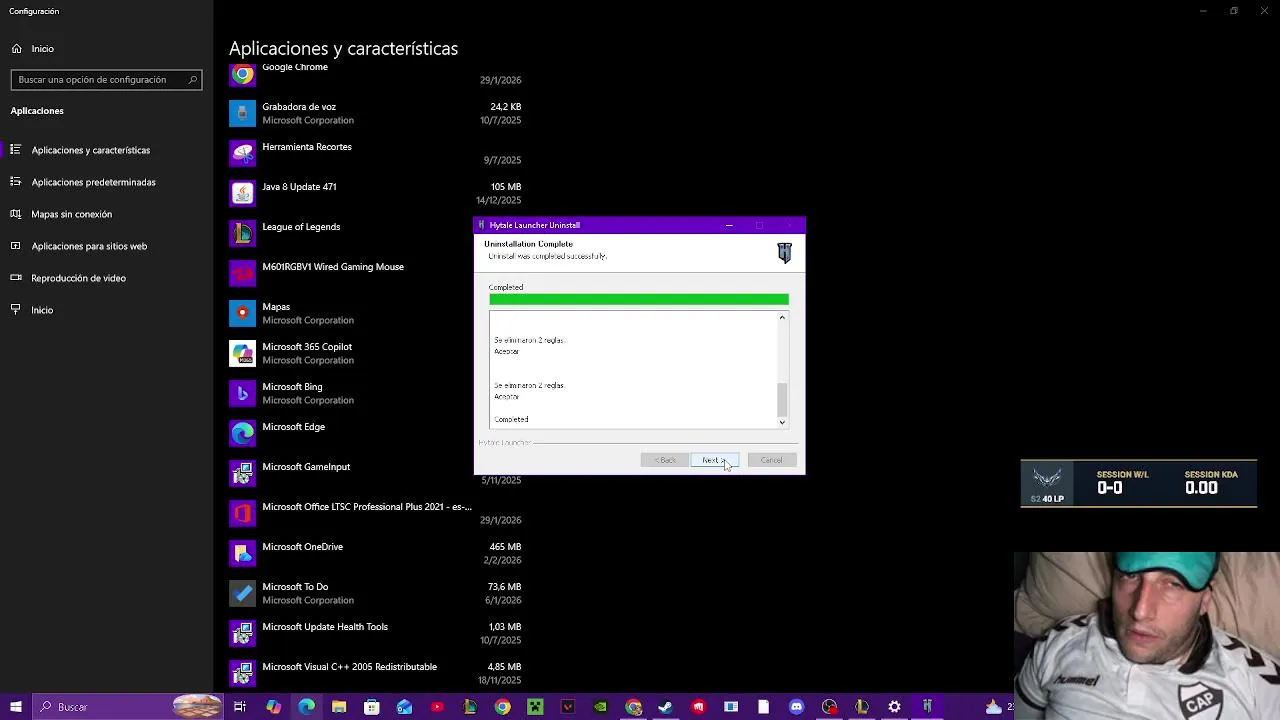Open Task View on the taskbar
The image size is (1280, 720).
pos(240,707)
